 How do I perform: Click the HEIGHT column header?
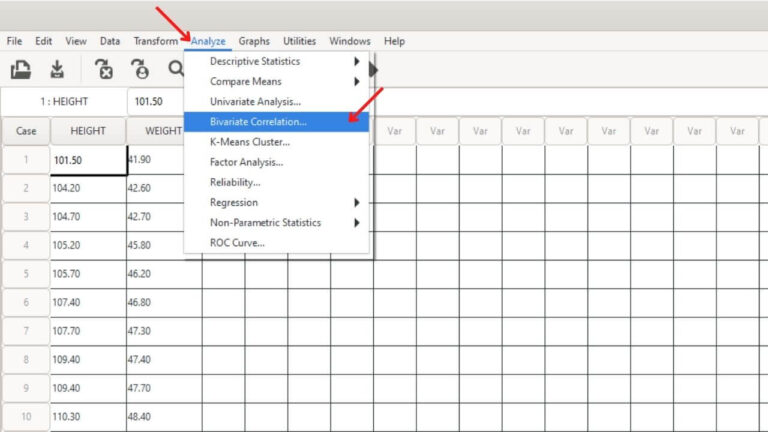point(88,131)
